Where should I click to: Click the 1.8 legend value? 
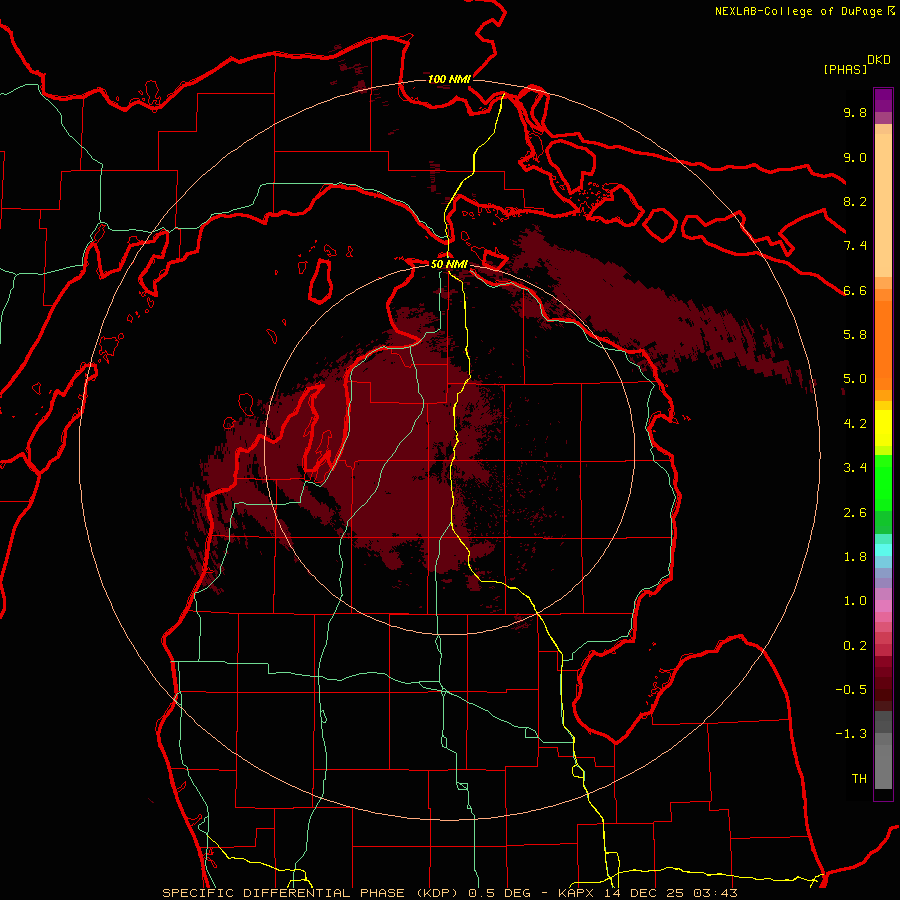pyautogui.click(x=855, y=557)
